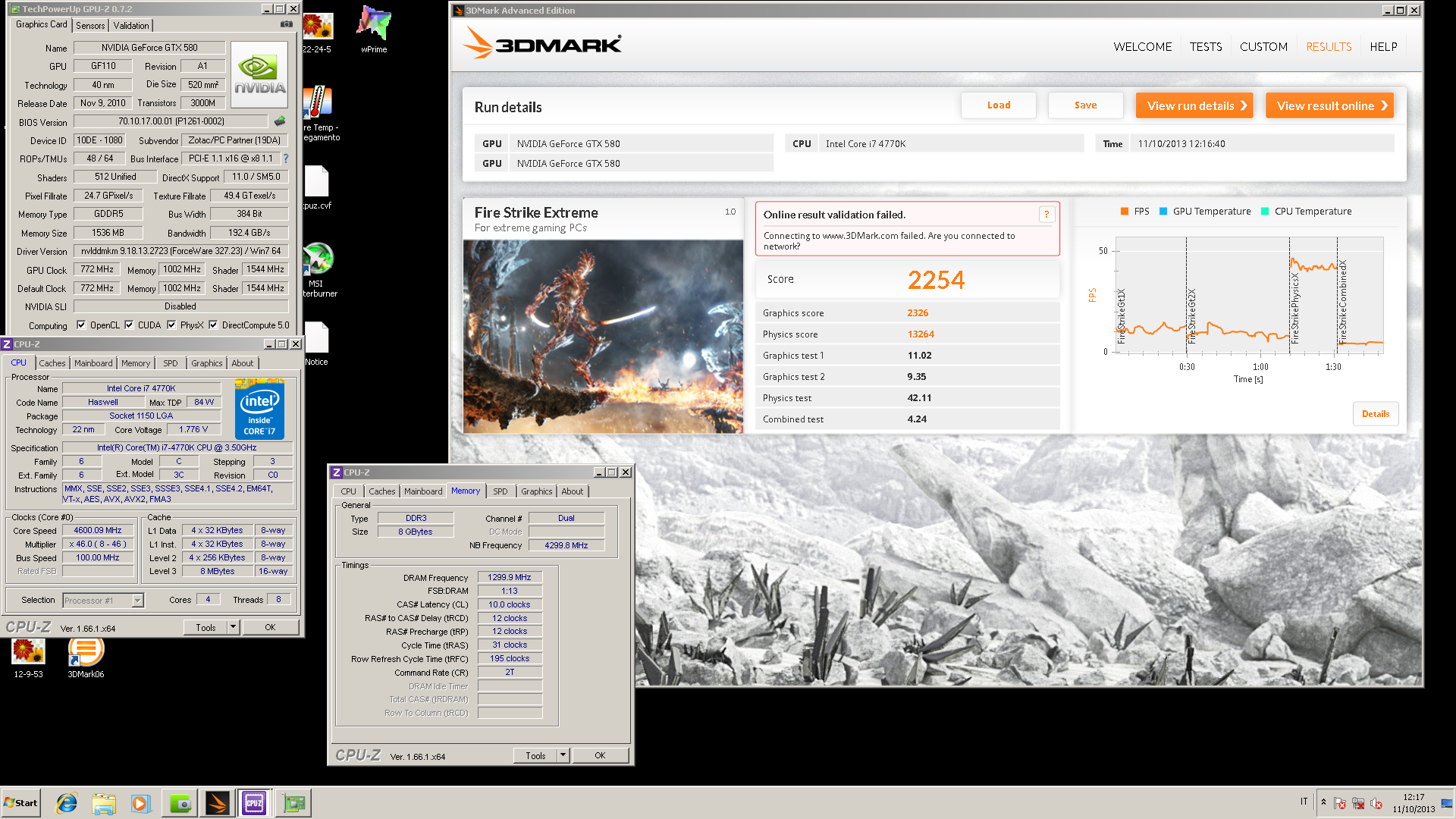Open the Tools dropdown arrow in the CPU-Z CPU-tab window
This screenshot has height=819, width=1456.
pyautogui.click(x=234, y=627)
